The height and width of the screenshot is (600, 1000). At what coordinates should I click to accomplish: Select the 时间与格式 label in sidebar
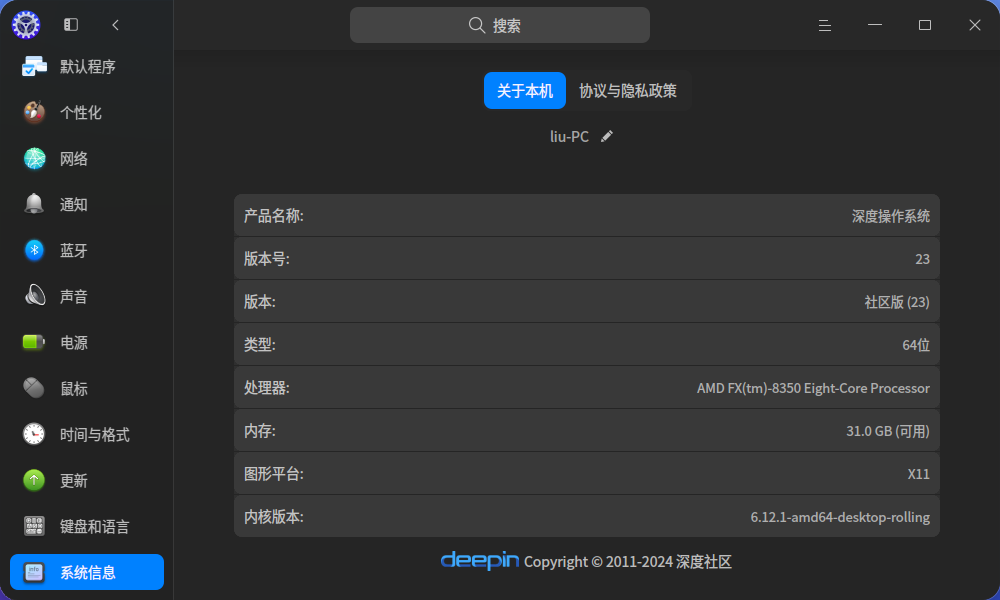click(94, 435)
